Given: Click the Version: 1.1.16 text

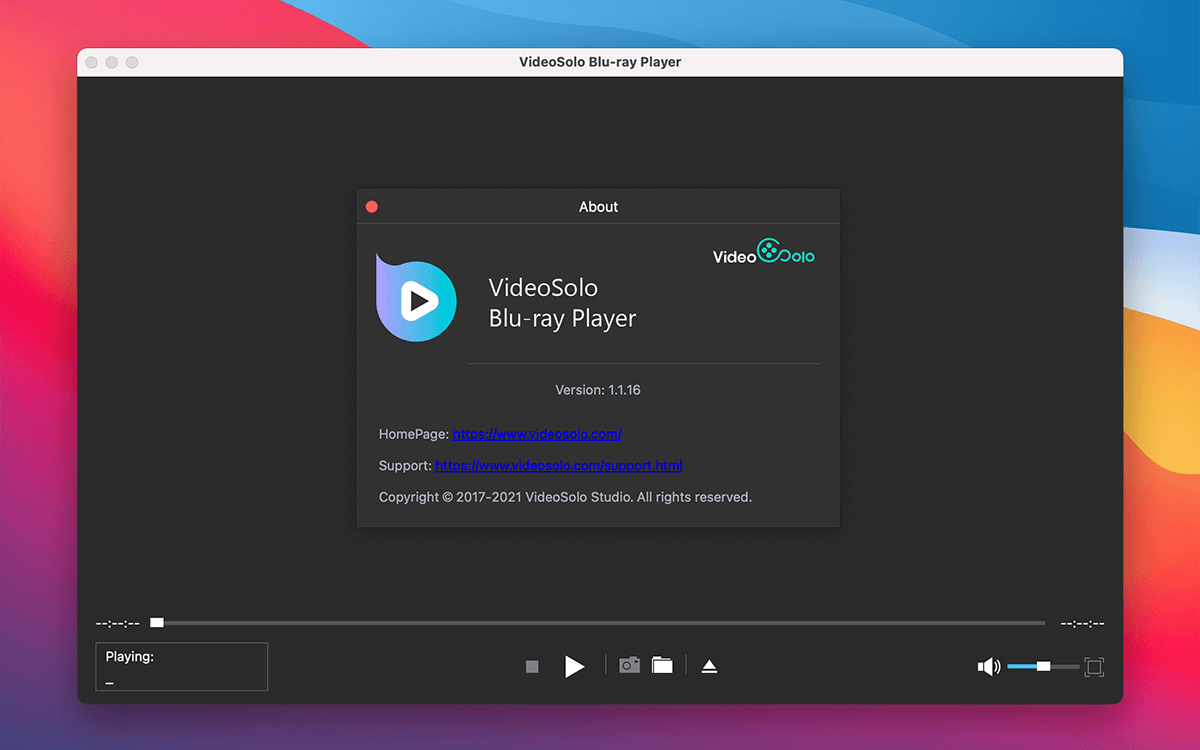Looking at the screenshot, I should point(598,390).
